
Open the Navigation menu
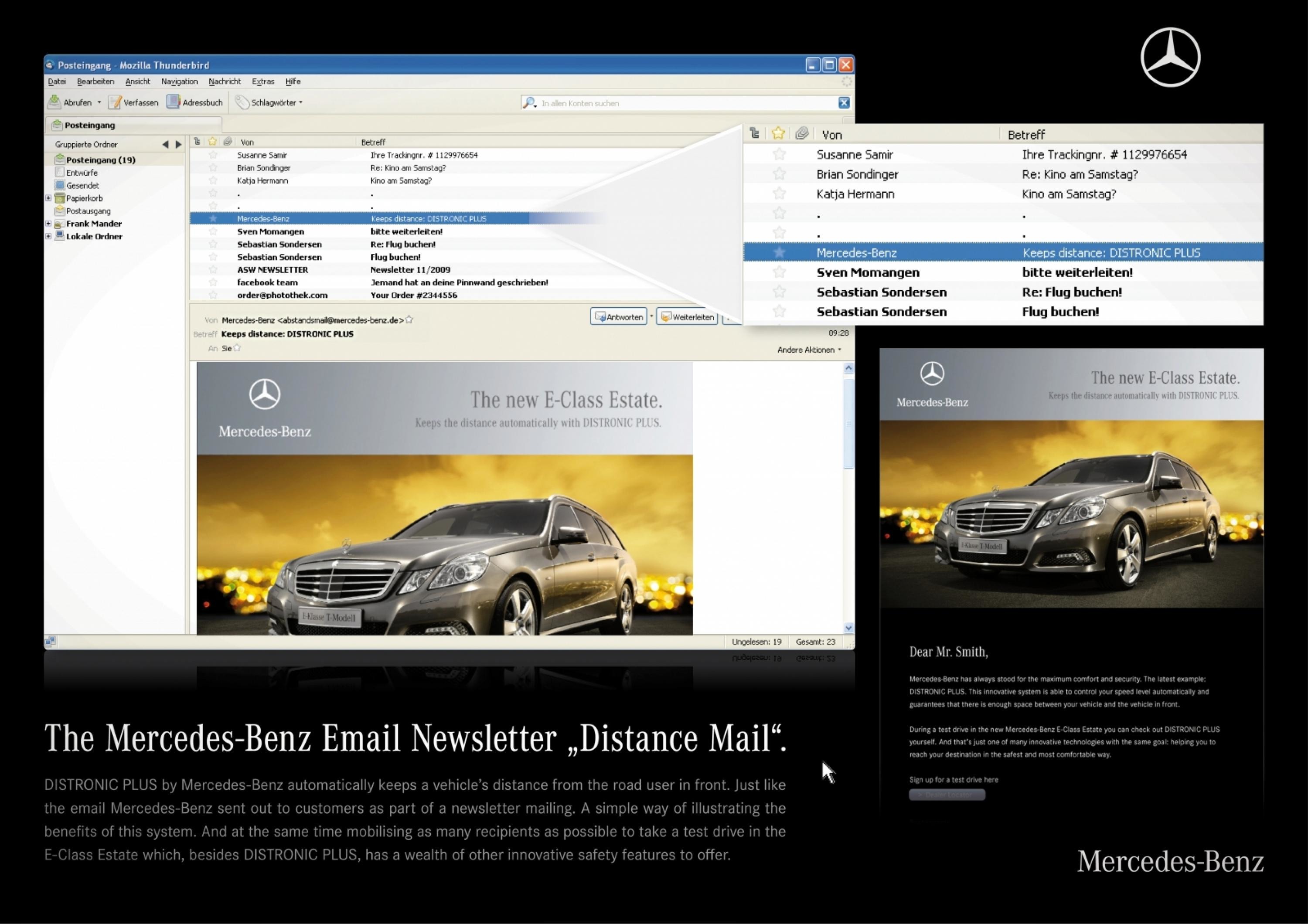coord(180,82)
